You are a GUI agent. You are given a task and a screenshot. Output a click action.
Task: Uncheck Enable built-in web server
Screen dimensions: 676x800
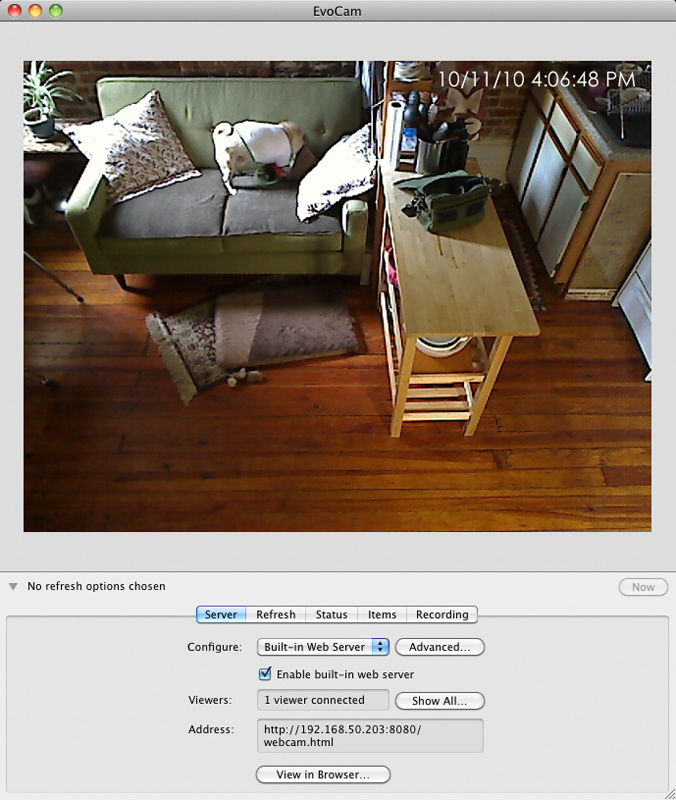point(265,673)
